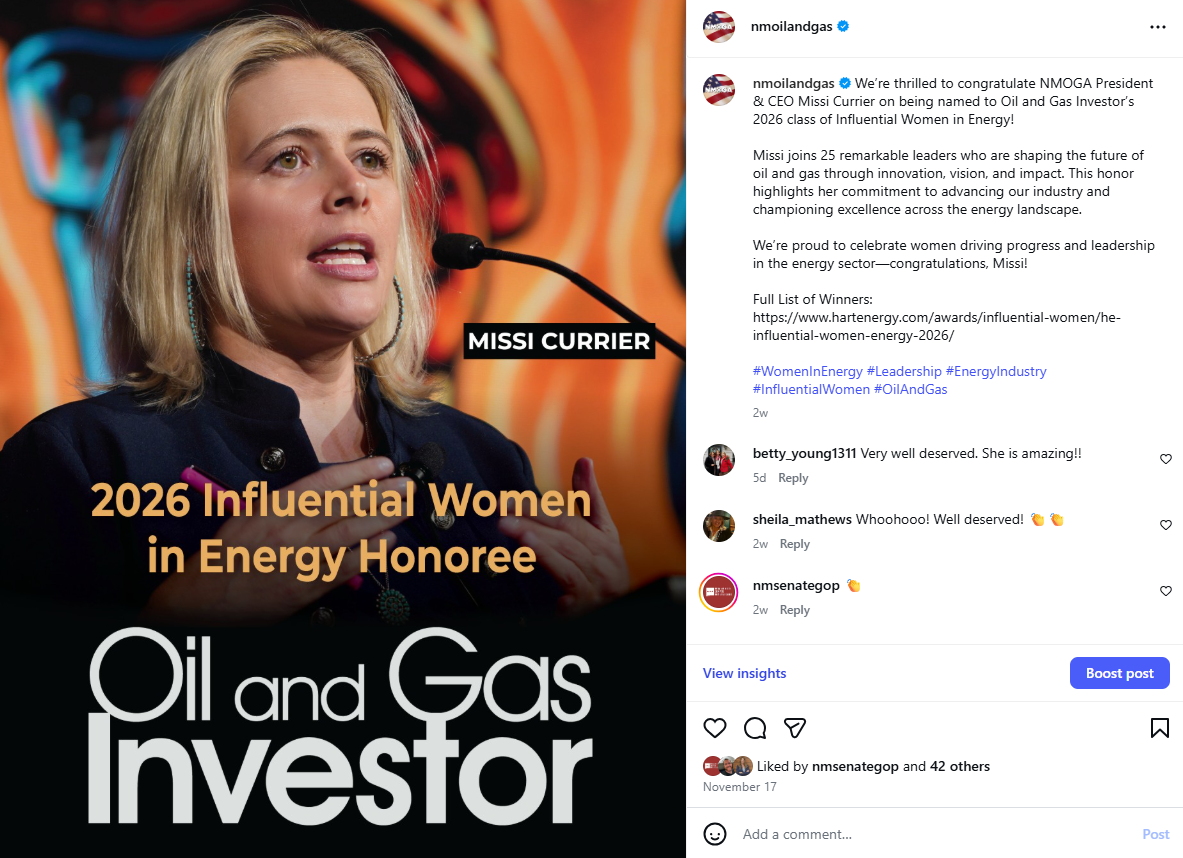Like betty_young1311's comment

[1166, 459]
